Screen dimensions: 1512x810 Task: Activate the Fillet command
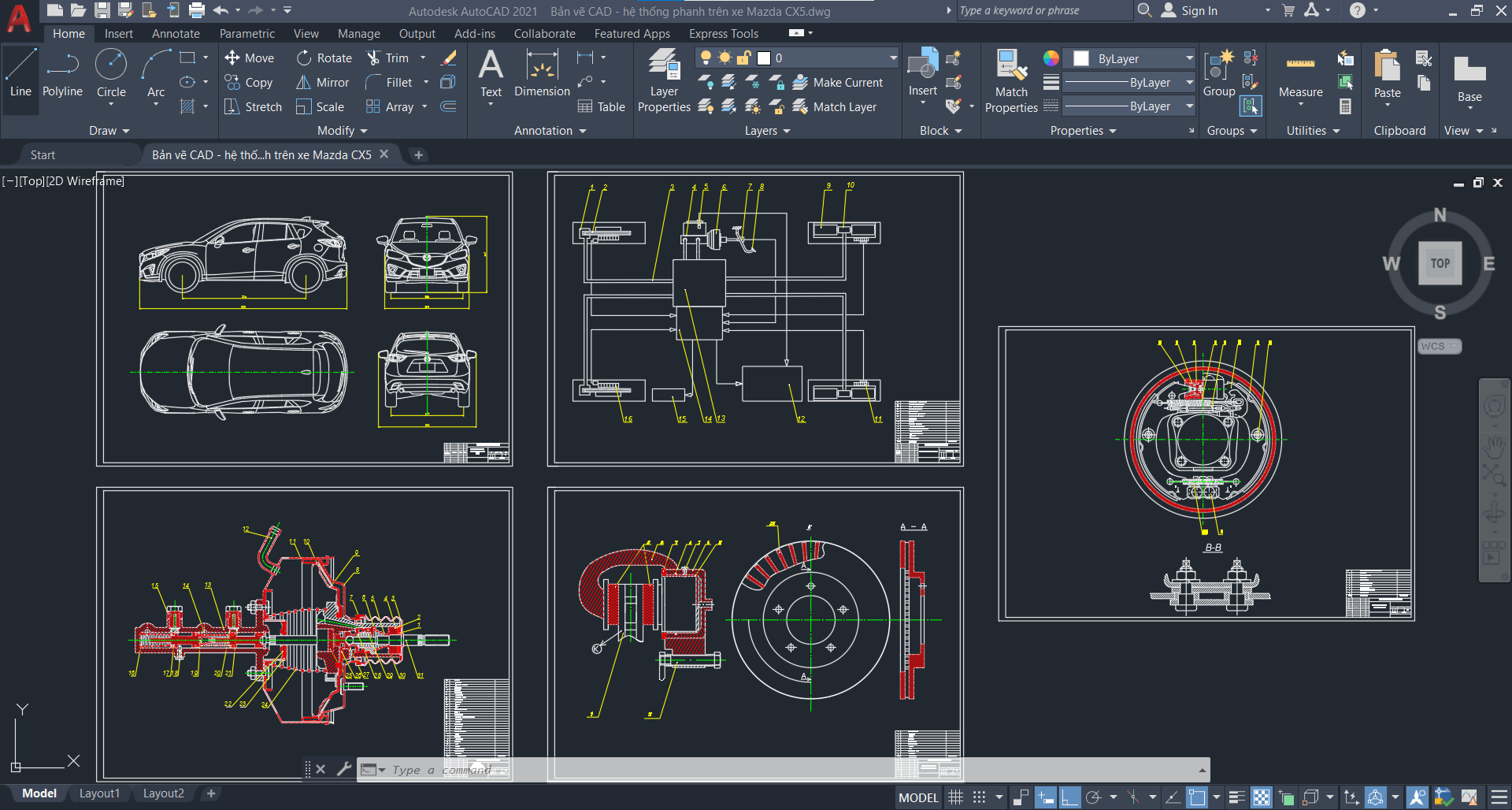389,82
